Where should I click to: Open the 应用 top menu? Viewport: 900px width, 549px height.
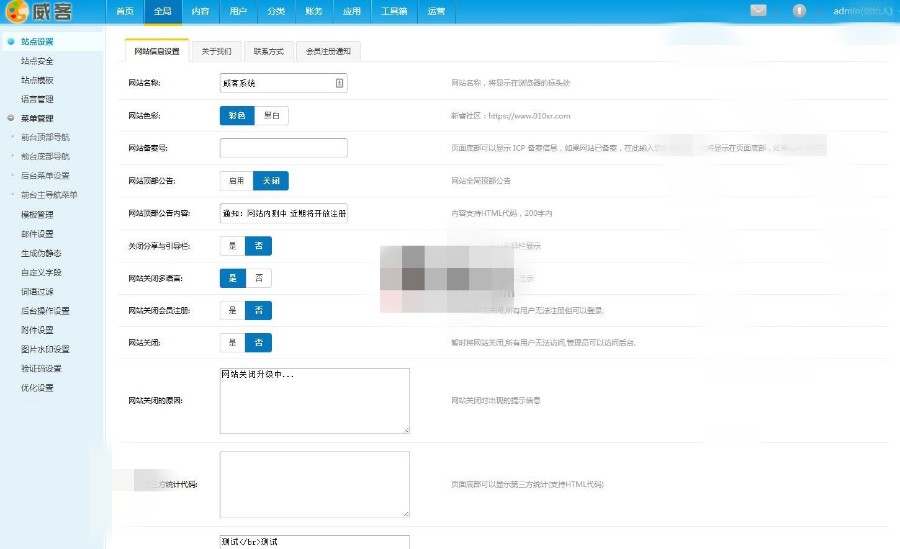click(x=352, y=11)
